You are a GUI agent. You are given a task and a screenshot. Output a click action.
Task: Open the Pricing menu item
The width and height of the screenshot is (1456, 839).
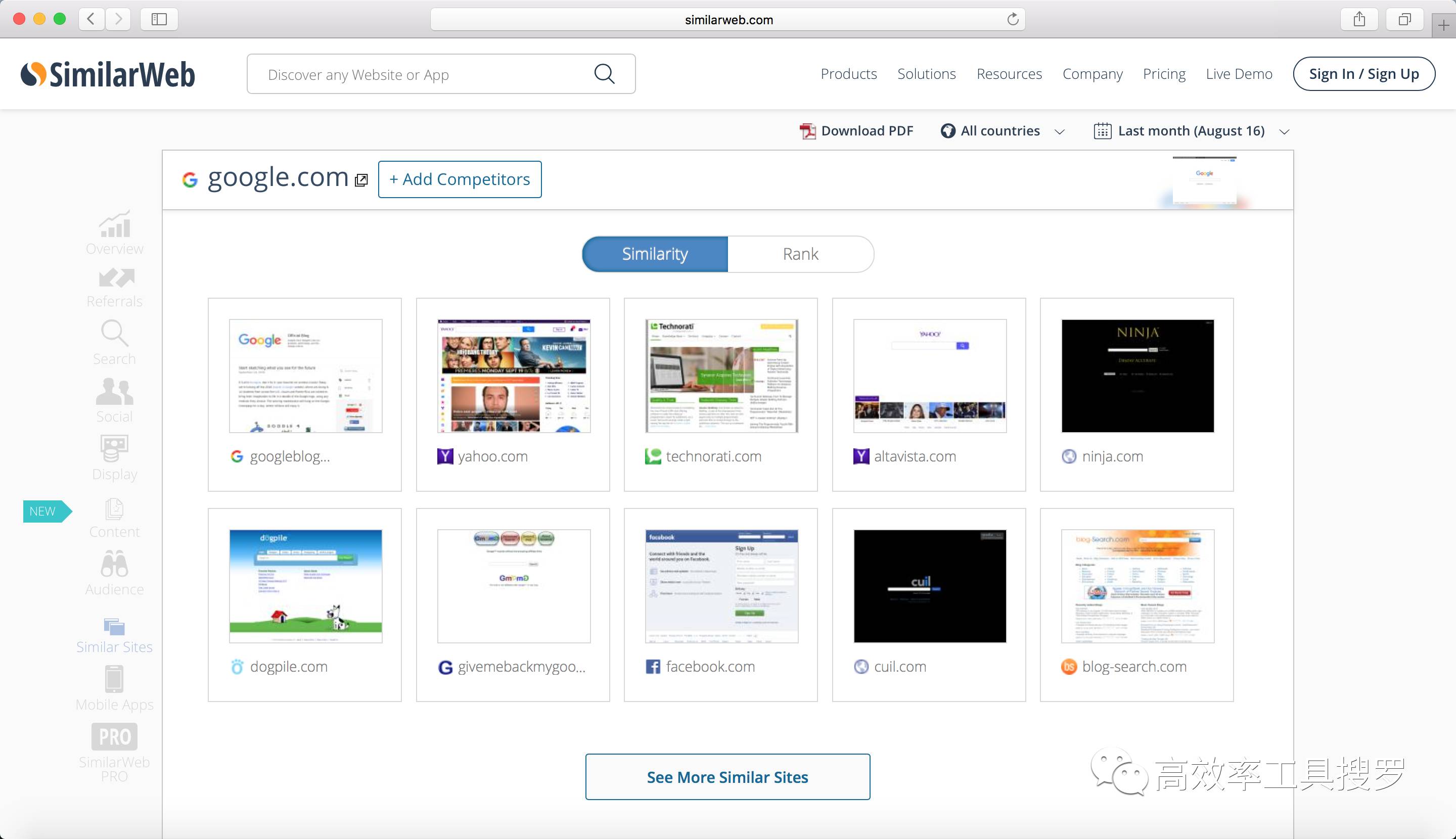click(1164, 74)
